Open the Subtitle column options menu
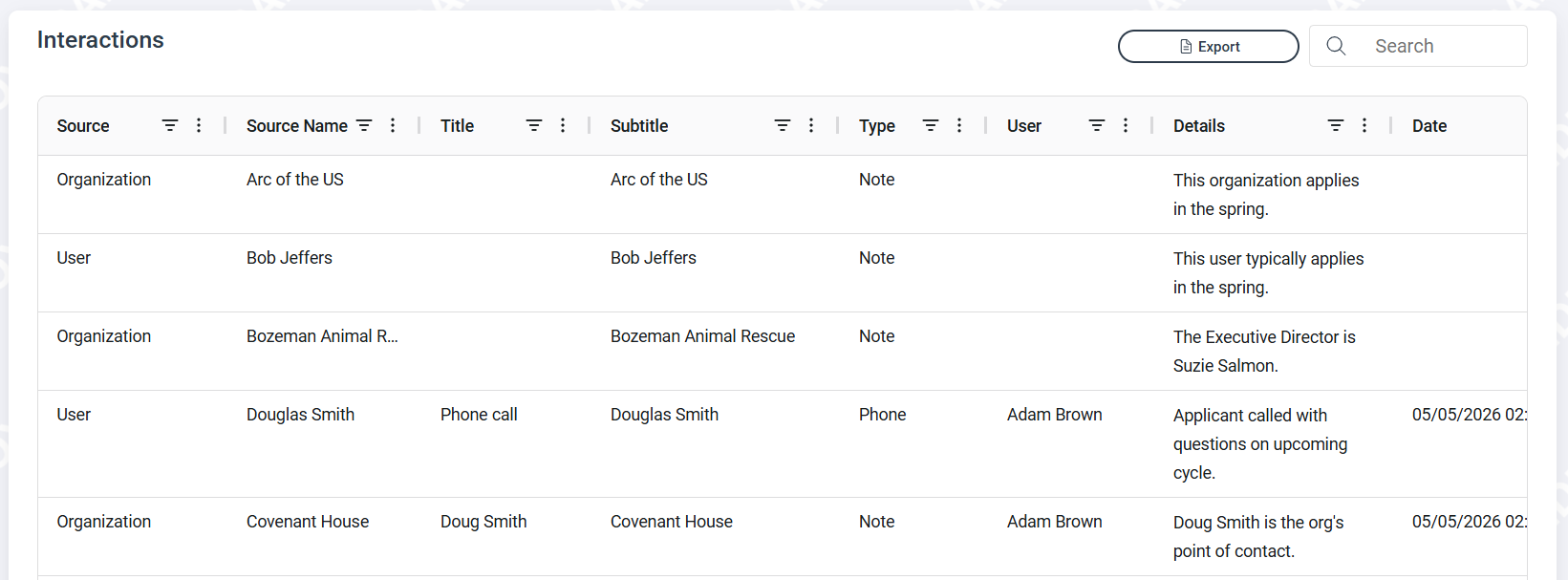 [x=811, y=125]
